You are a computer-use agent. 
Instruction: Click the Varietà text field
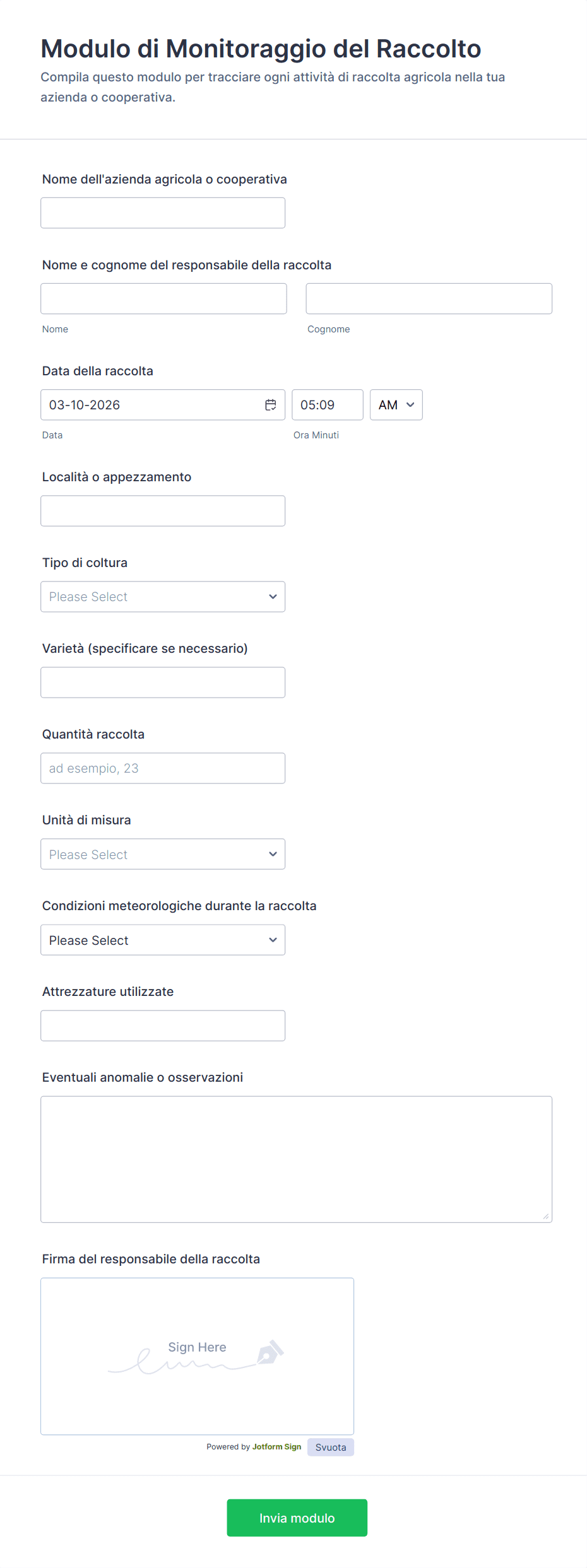[x=163, y=682]
